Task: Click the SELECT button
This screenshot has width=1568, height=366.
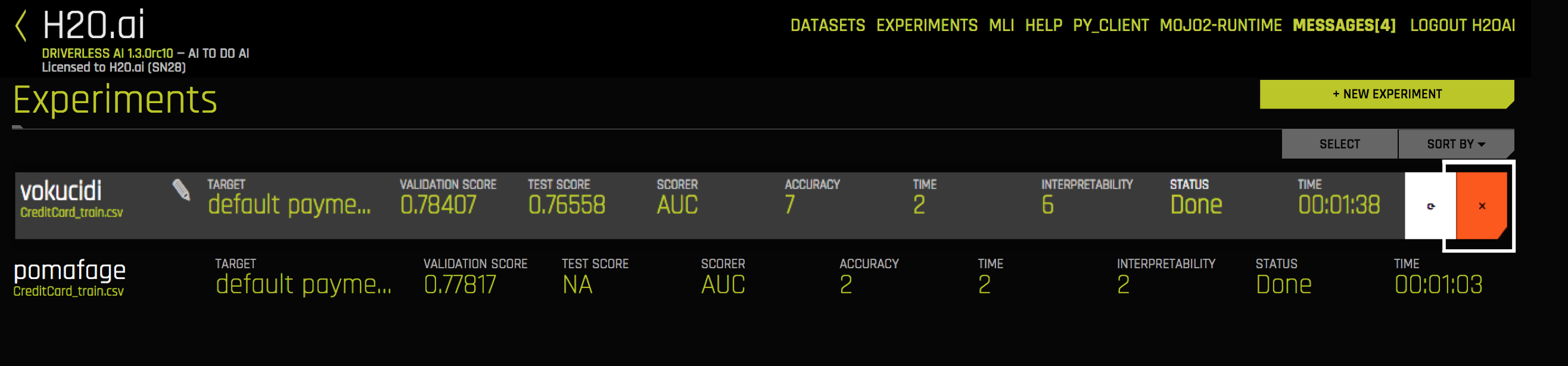Action: click(x=1339, y=144)
